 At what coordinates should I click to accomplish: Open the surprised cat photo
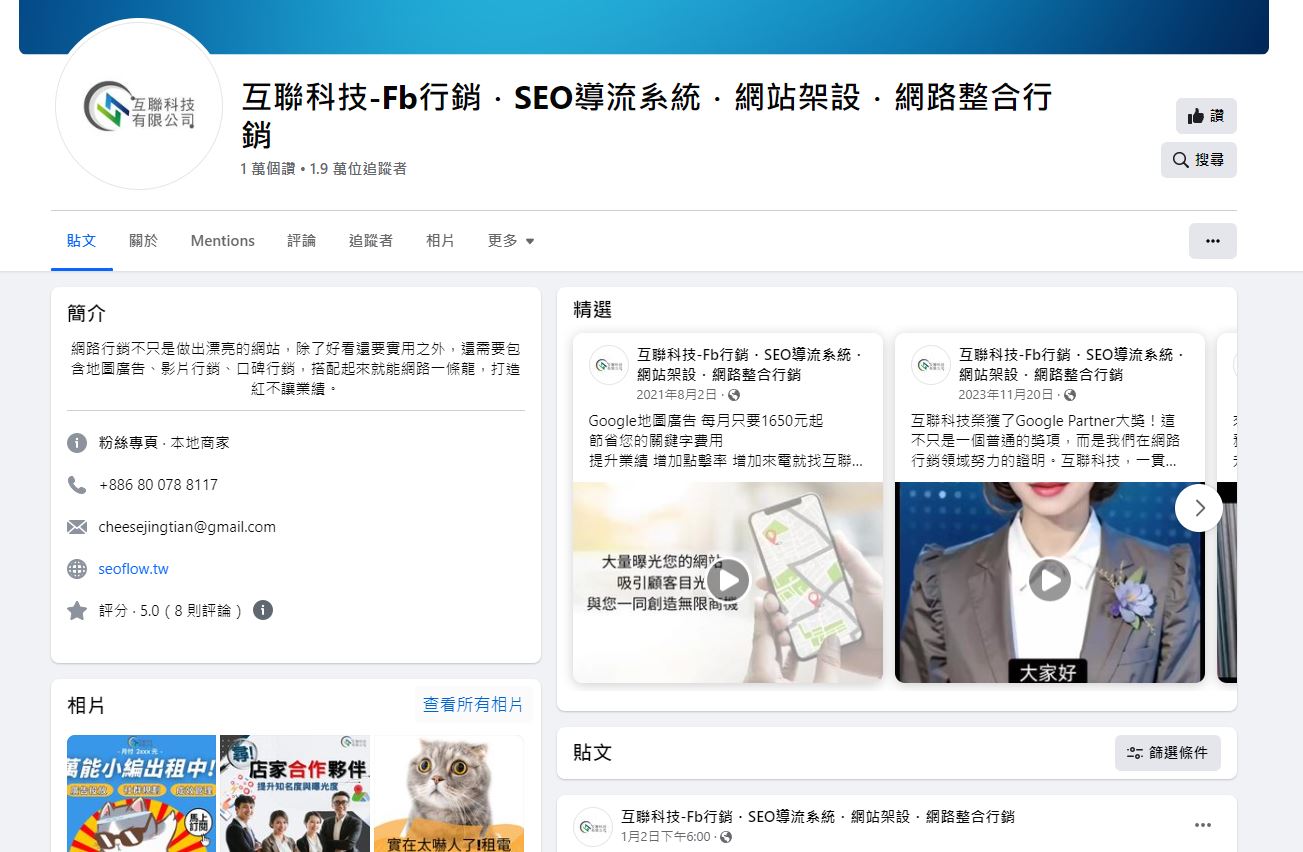449,793
